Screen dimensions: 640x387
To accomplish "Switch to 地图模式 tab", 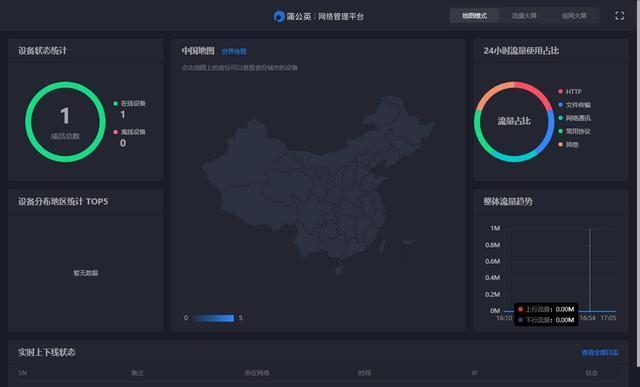I will 474,16.
